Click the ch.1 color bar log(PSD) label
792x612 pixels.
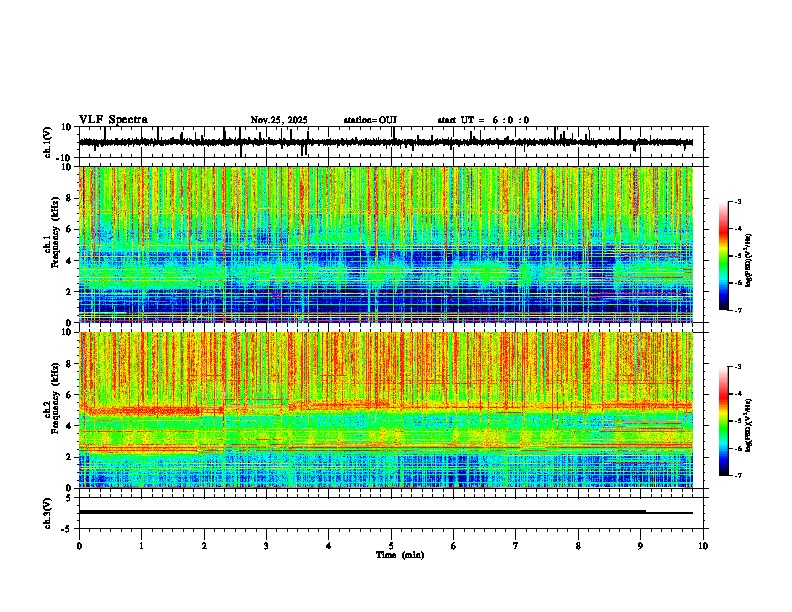[749, 261]
